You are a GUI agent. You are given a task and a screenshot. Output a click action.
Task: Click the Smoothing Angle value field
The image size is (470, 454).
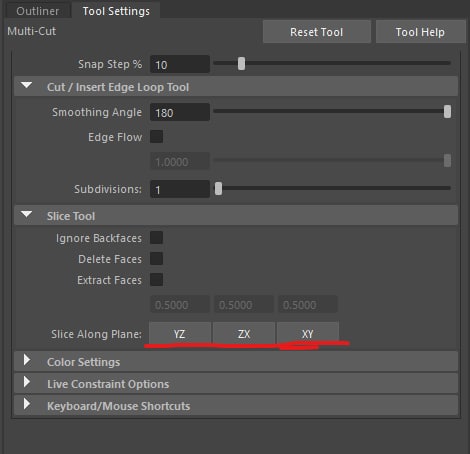180,112
